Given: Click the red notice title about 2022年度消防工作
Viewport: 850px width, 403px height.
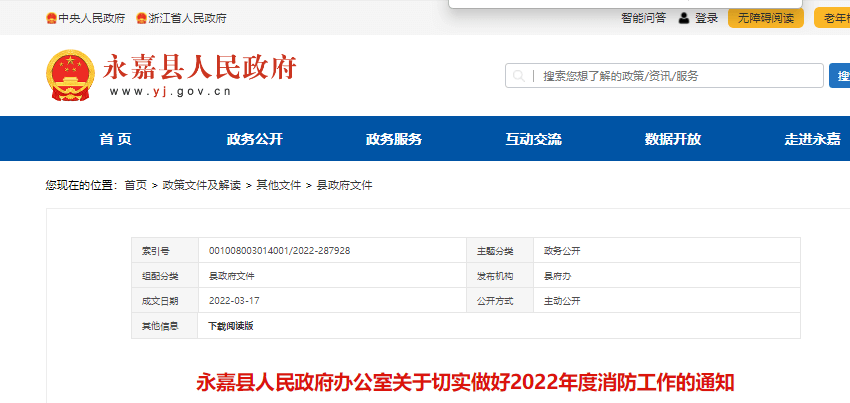Looking at the screenshot, I should pyautogui.click(x=465, y=382).
